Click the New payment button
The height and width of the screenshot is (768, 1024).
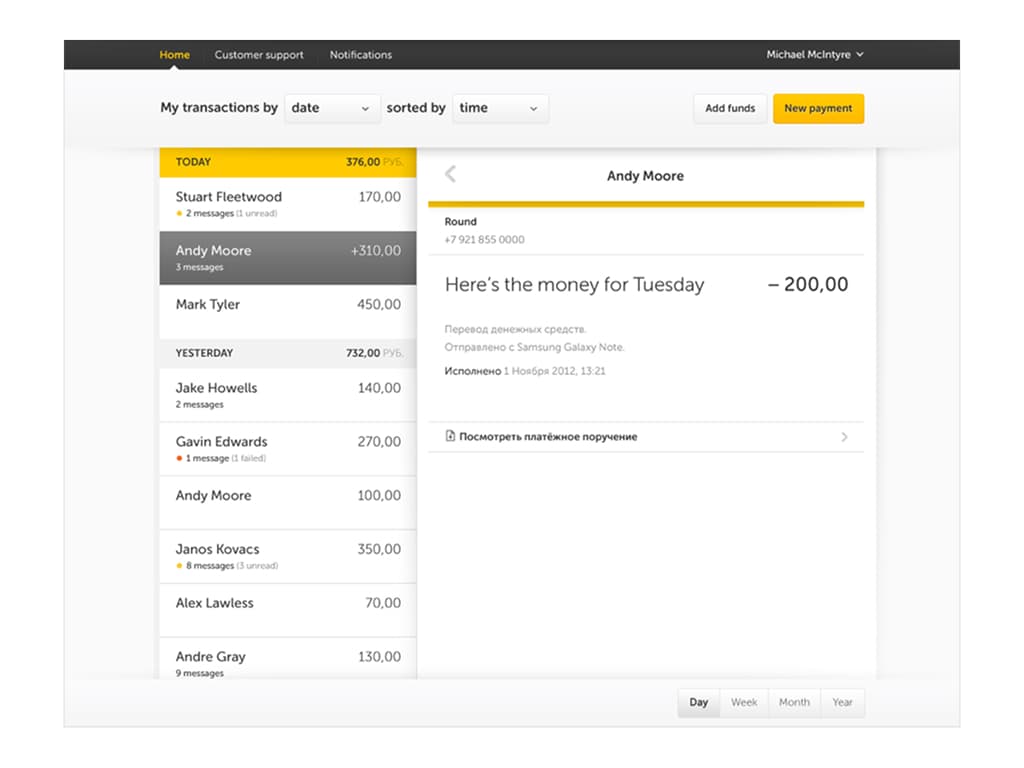tap(818, 108)
